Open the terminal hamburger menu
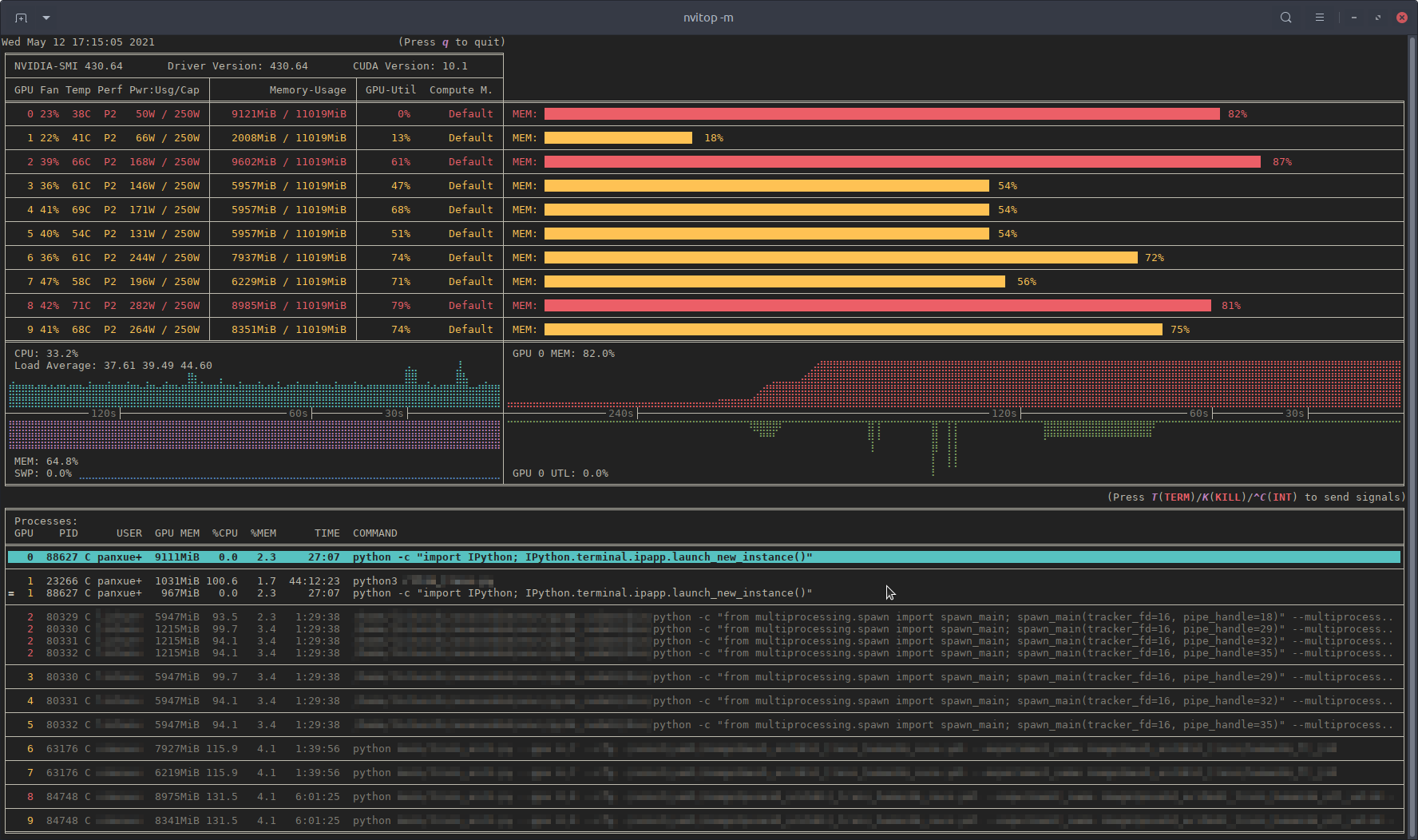Screen dimensions: 1418x840 tap(1319, 18)
